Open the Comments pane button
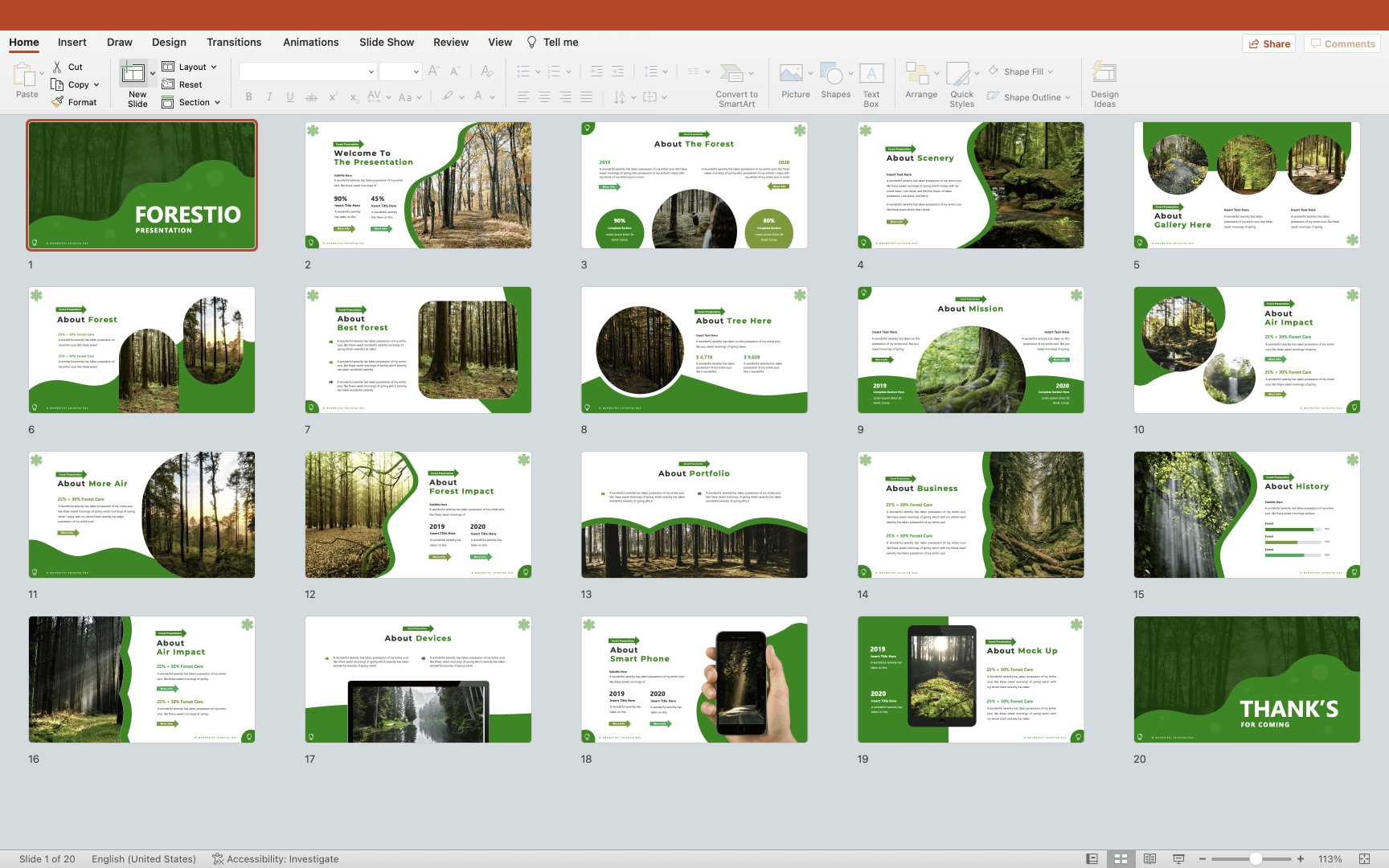The height and width of the screenshot is (868, 1389). (x=1342, y=43)
